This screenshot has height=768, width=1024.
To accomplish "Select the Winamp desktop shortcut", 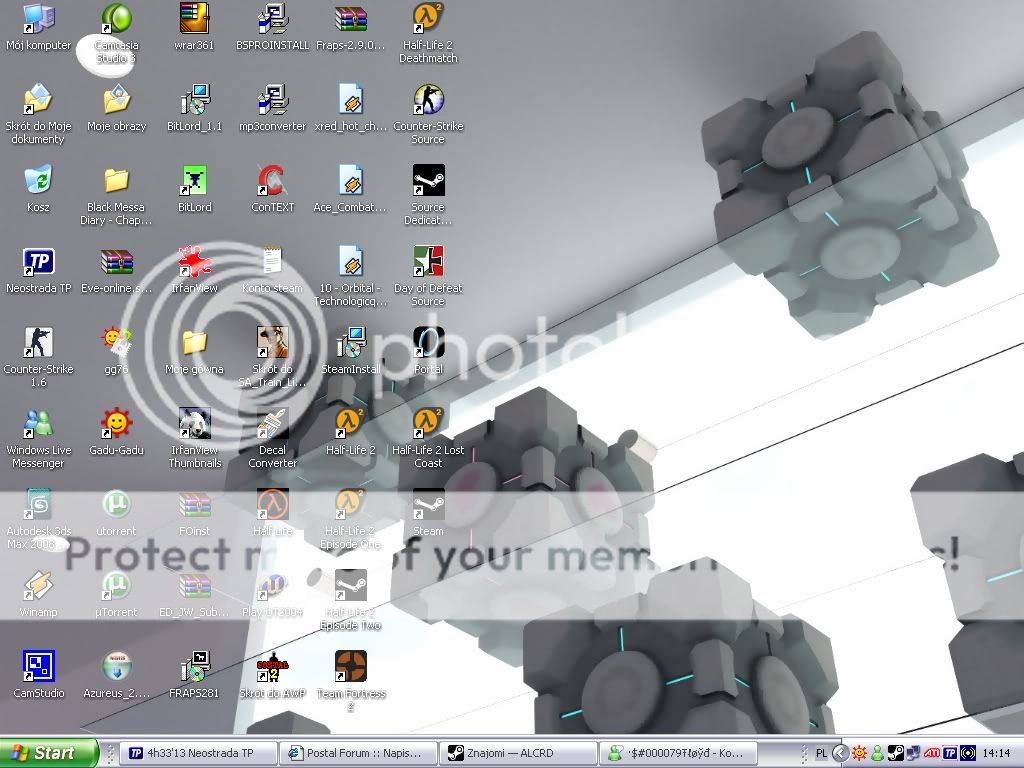I will pyautogui.click(x=38, y=586).
